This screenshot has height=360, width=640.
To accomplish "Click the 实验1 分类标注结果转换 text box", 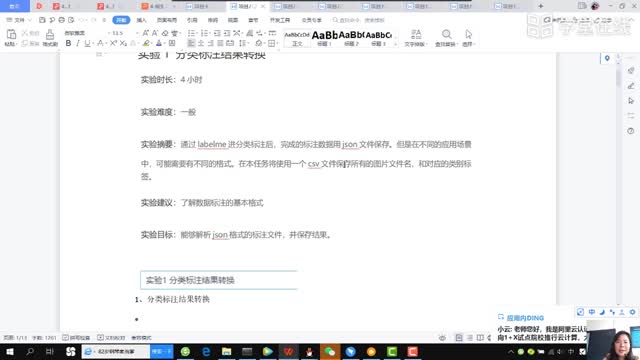I will (219, 280).
